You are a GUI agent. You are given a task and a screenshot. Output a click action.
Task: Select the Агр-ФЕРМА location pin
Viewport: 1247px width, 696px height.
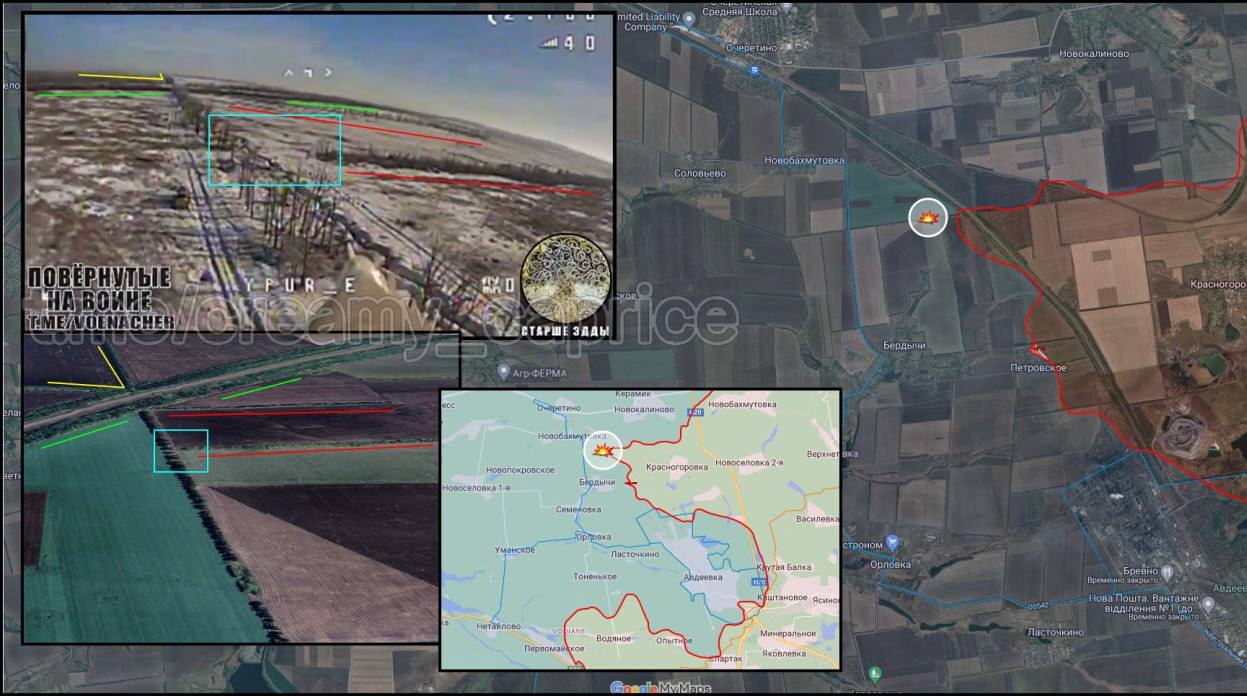504,372
